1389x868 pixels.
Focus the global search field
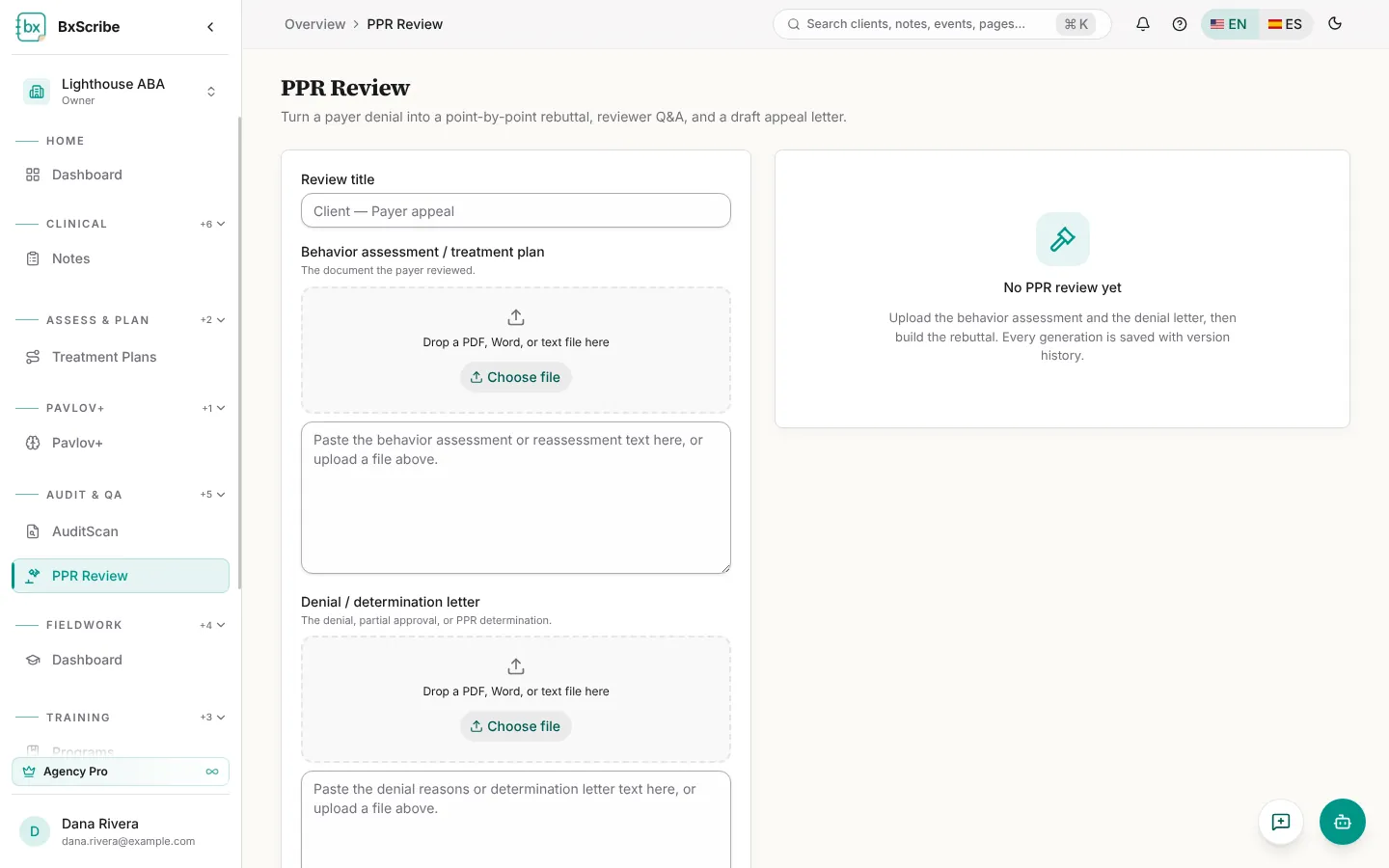coord(941,24)
